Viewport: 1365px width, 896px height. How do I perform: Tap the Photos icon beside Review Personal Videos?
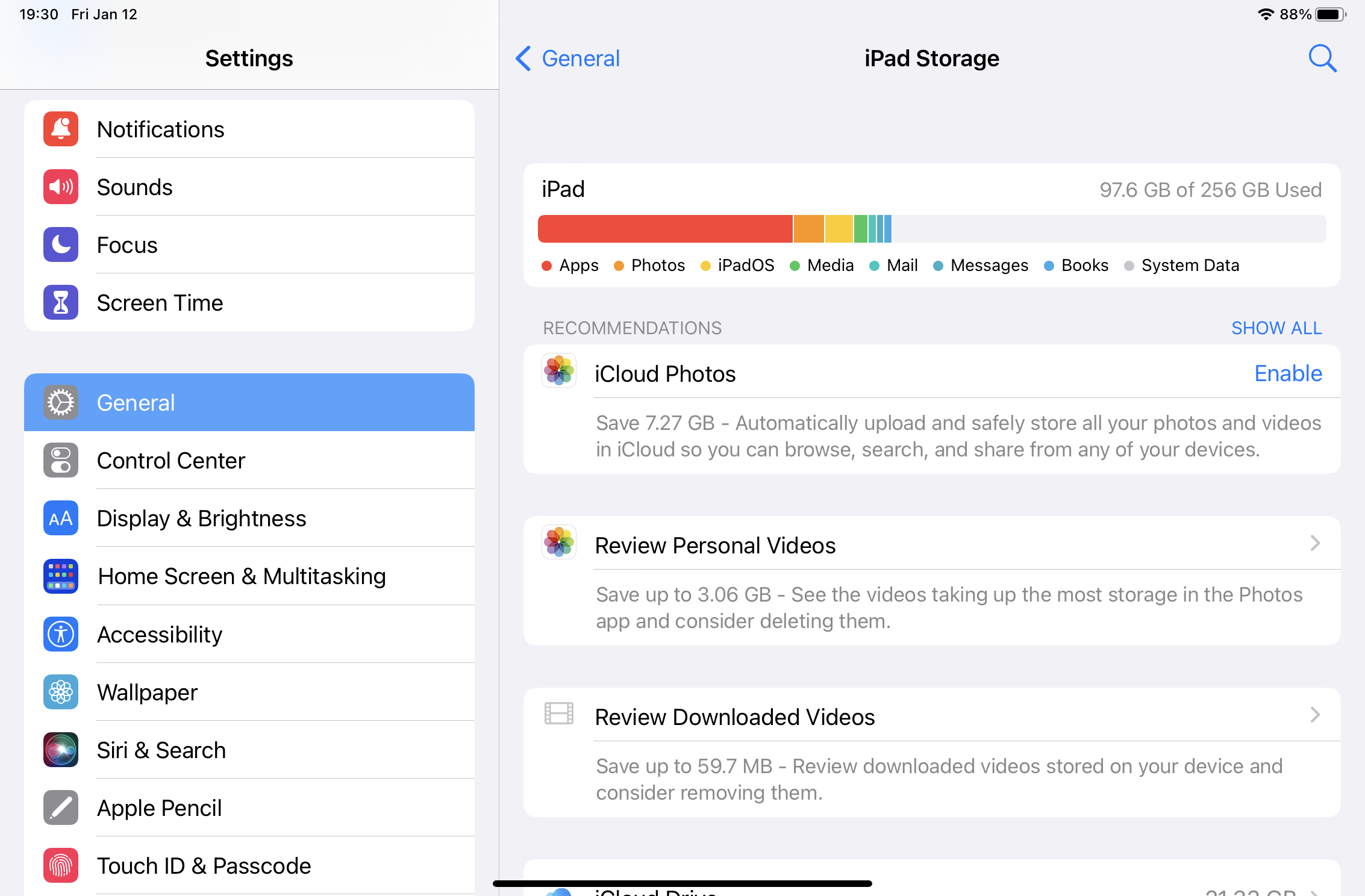coord(559,542)
